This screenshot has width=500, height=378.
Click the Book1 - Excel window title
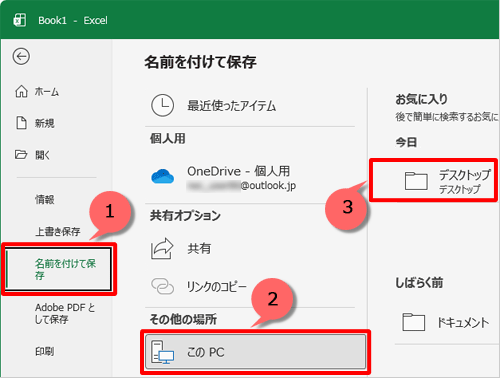click(x=73, y=21)
